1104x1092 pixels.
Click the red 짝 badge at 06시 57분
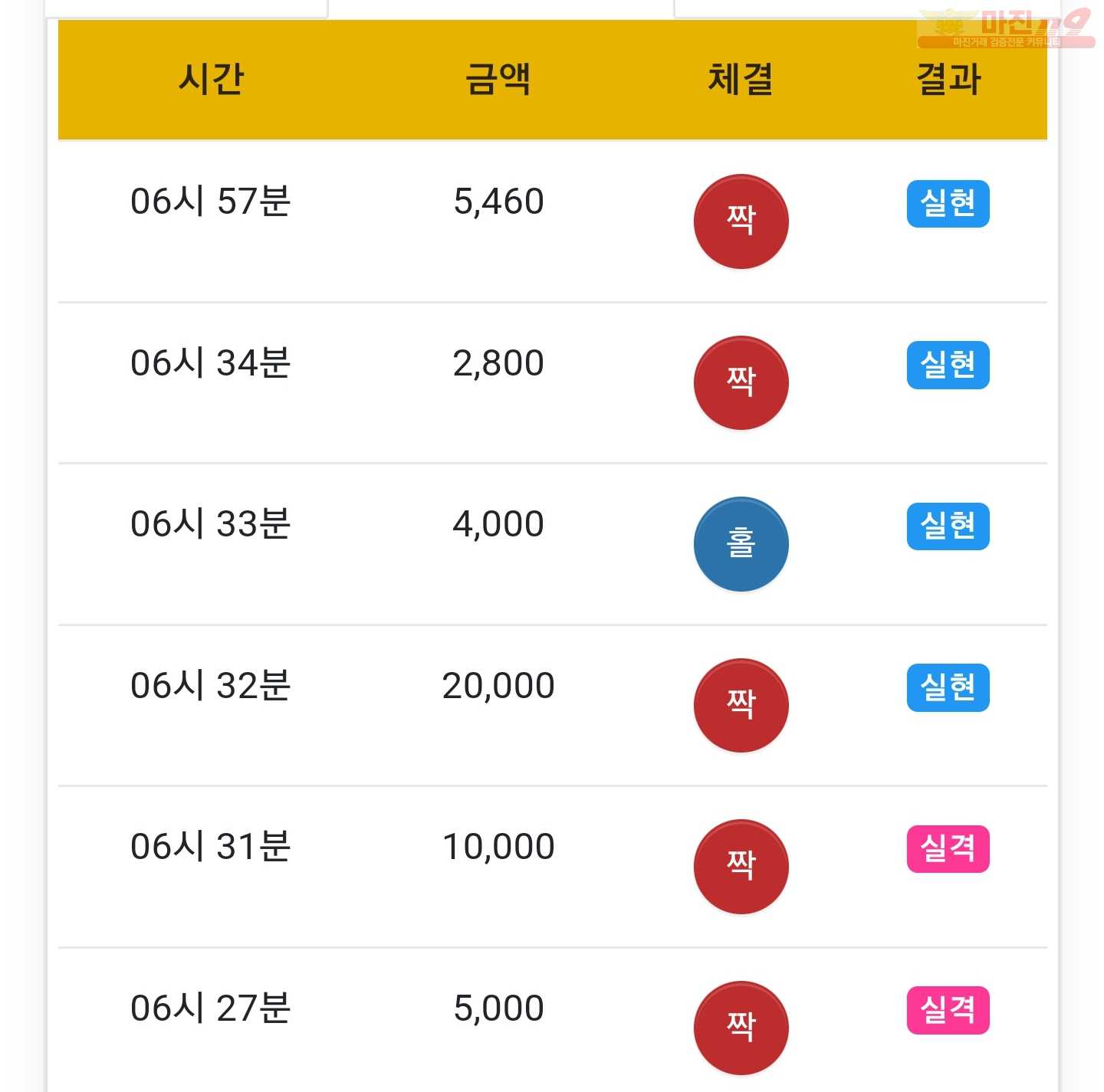(x=741, y=221)
